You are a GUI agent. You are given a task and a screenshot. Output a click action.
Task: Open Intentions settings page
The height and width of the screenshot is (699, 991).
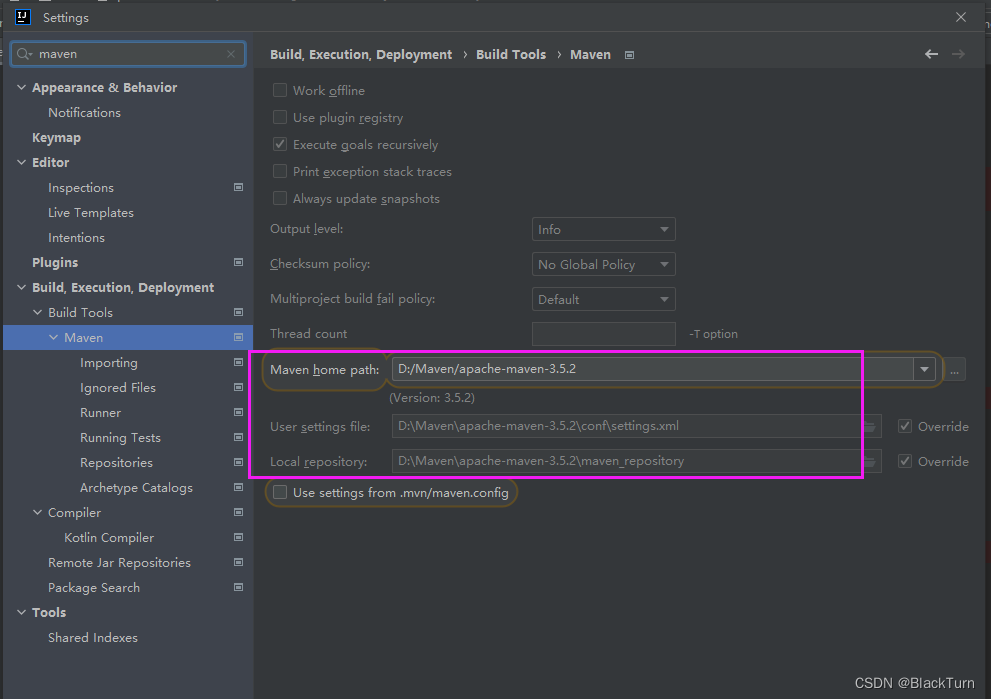coord(76,238)
